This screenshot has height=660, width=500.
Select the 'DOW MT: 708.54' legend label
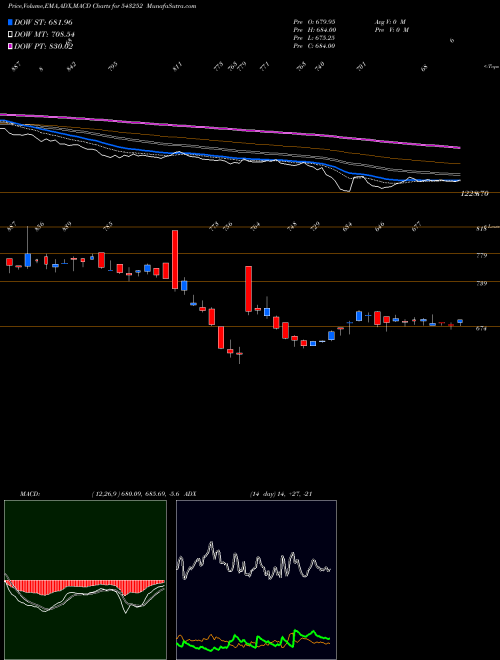click(45, 34)
